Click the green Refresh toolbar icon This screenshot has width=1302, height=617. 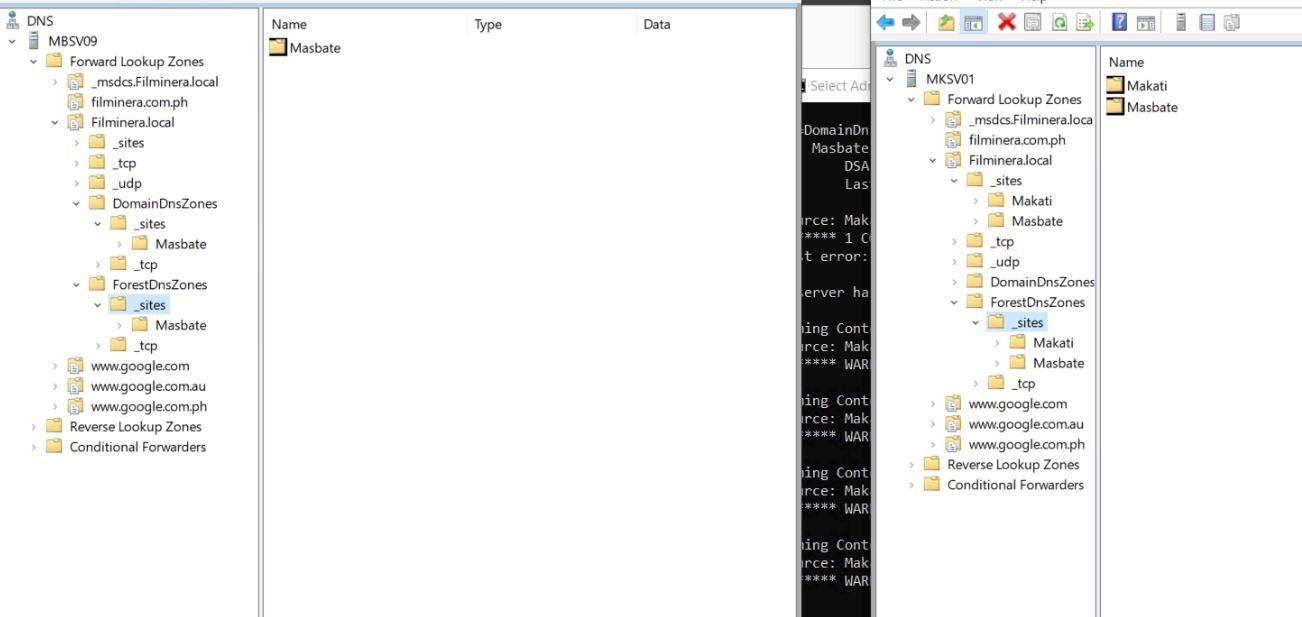point(1059,22)
